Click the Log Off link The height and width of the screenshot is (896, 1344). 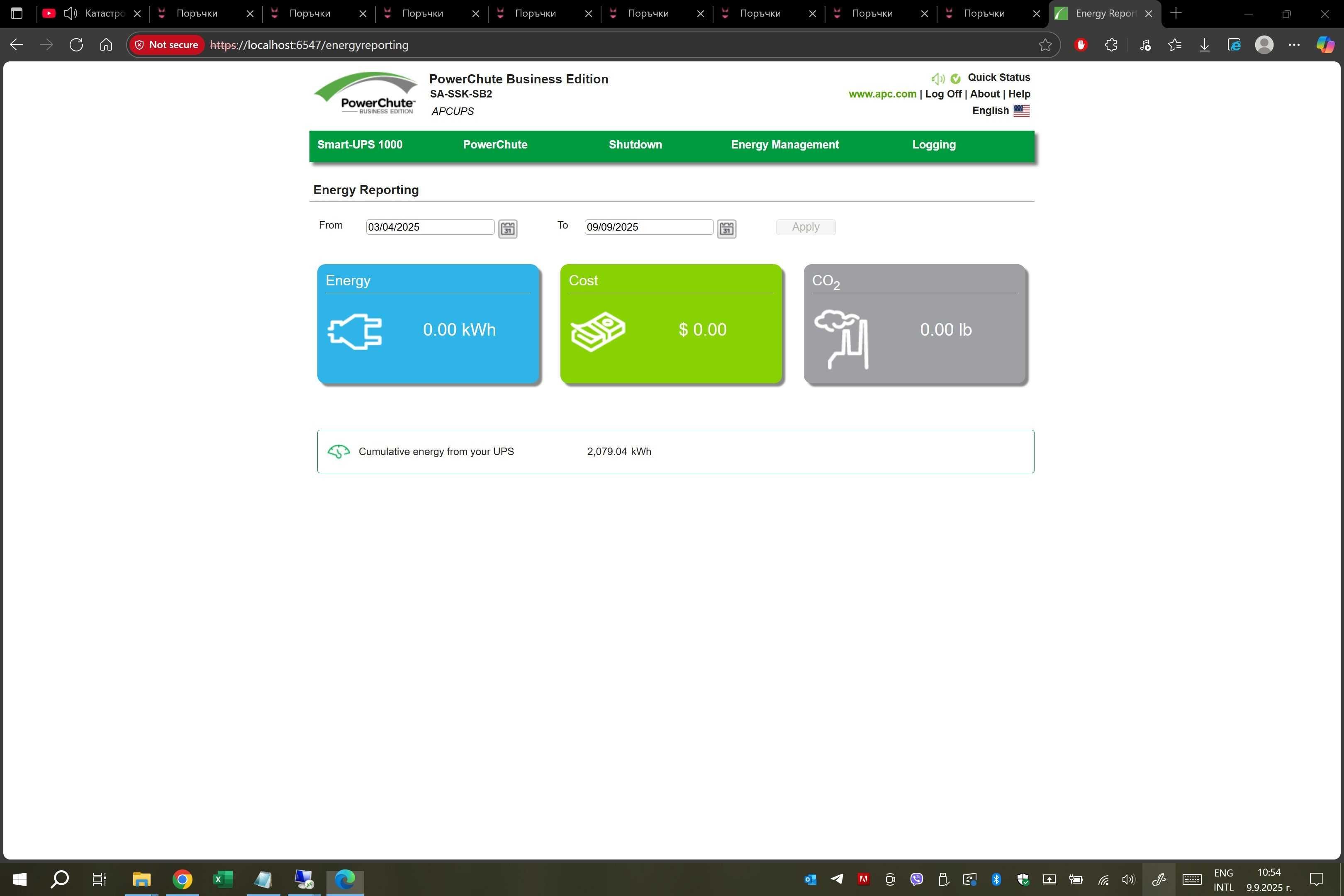tap(943, 94)
